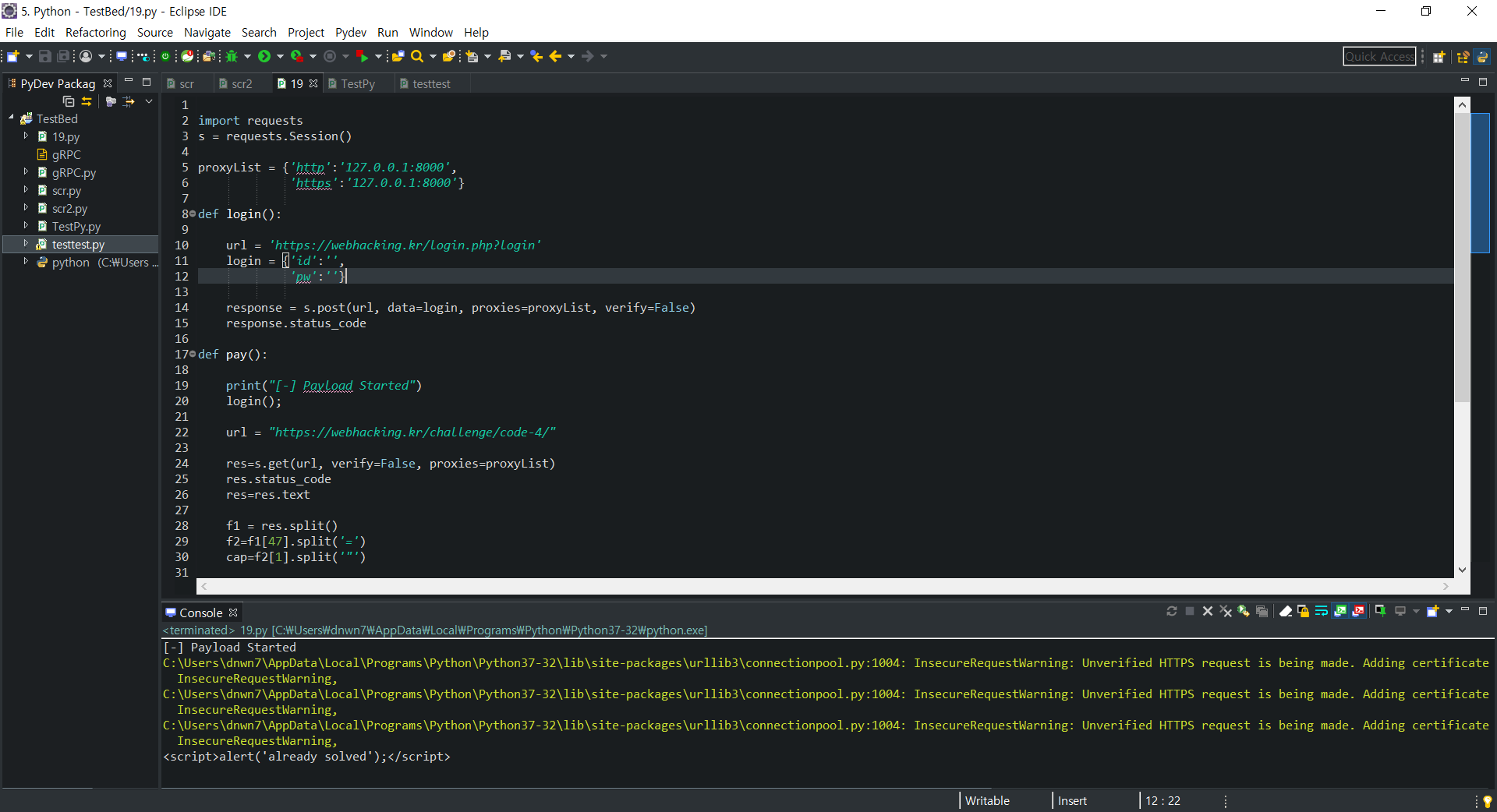This screenshot has width=1497, height=812.
Task: Switch to the PyDev perspective icon
Action: tap(1483, 57)
